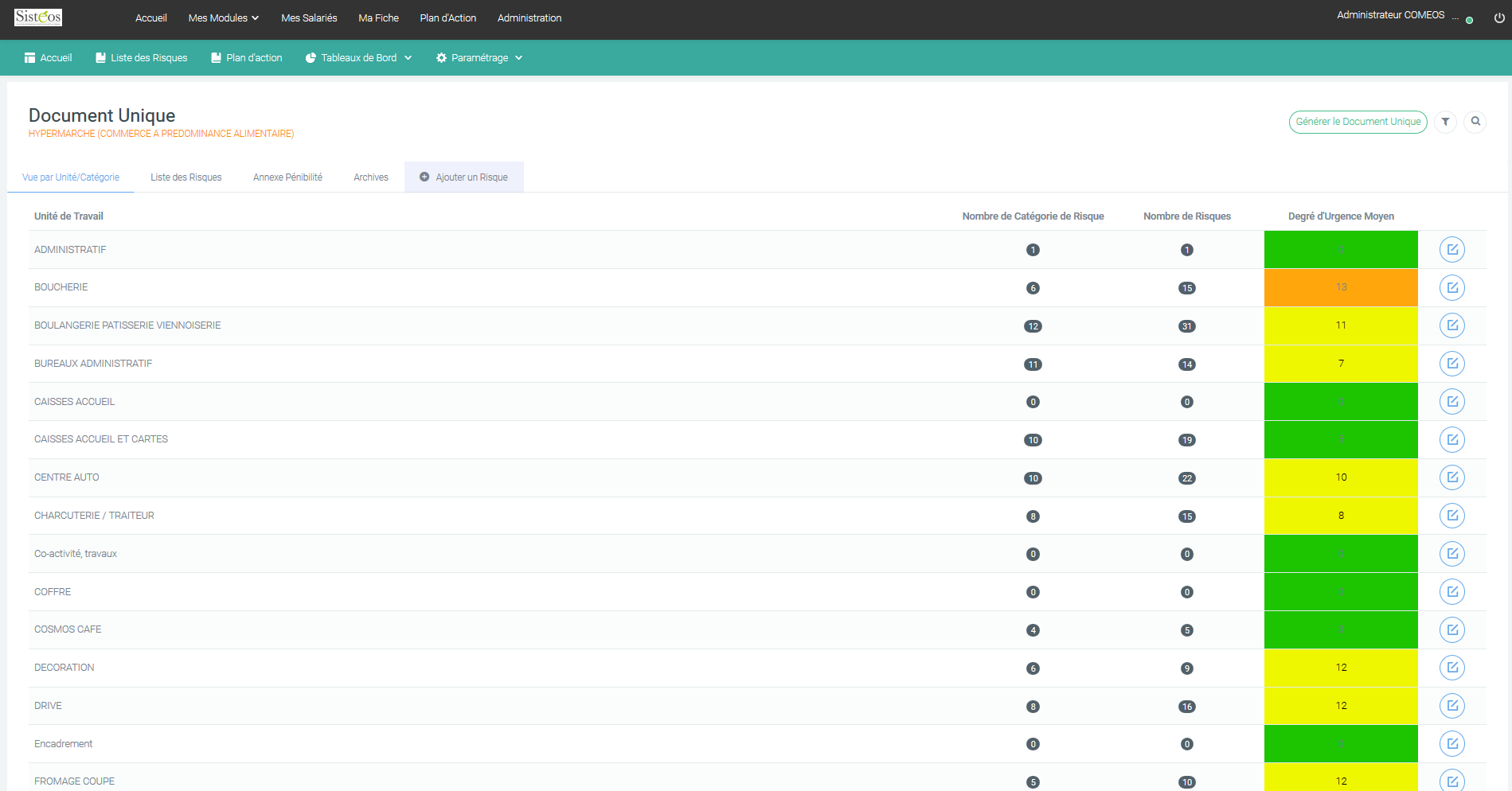
Task: Click the green online status dot
Action: point(1469,21)
